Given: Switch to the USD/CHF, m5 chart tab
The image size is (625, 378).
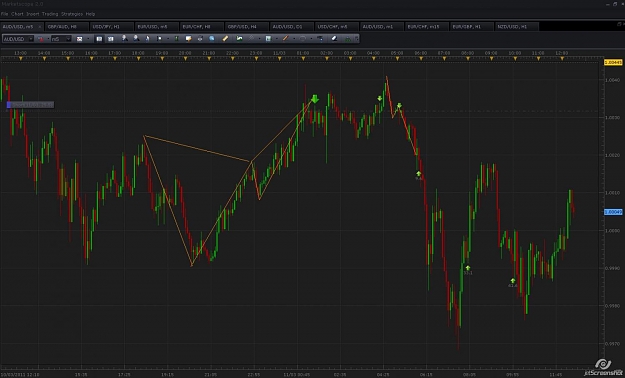Looking at the screenshot, I should pos(336,27).
